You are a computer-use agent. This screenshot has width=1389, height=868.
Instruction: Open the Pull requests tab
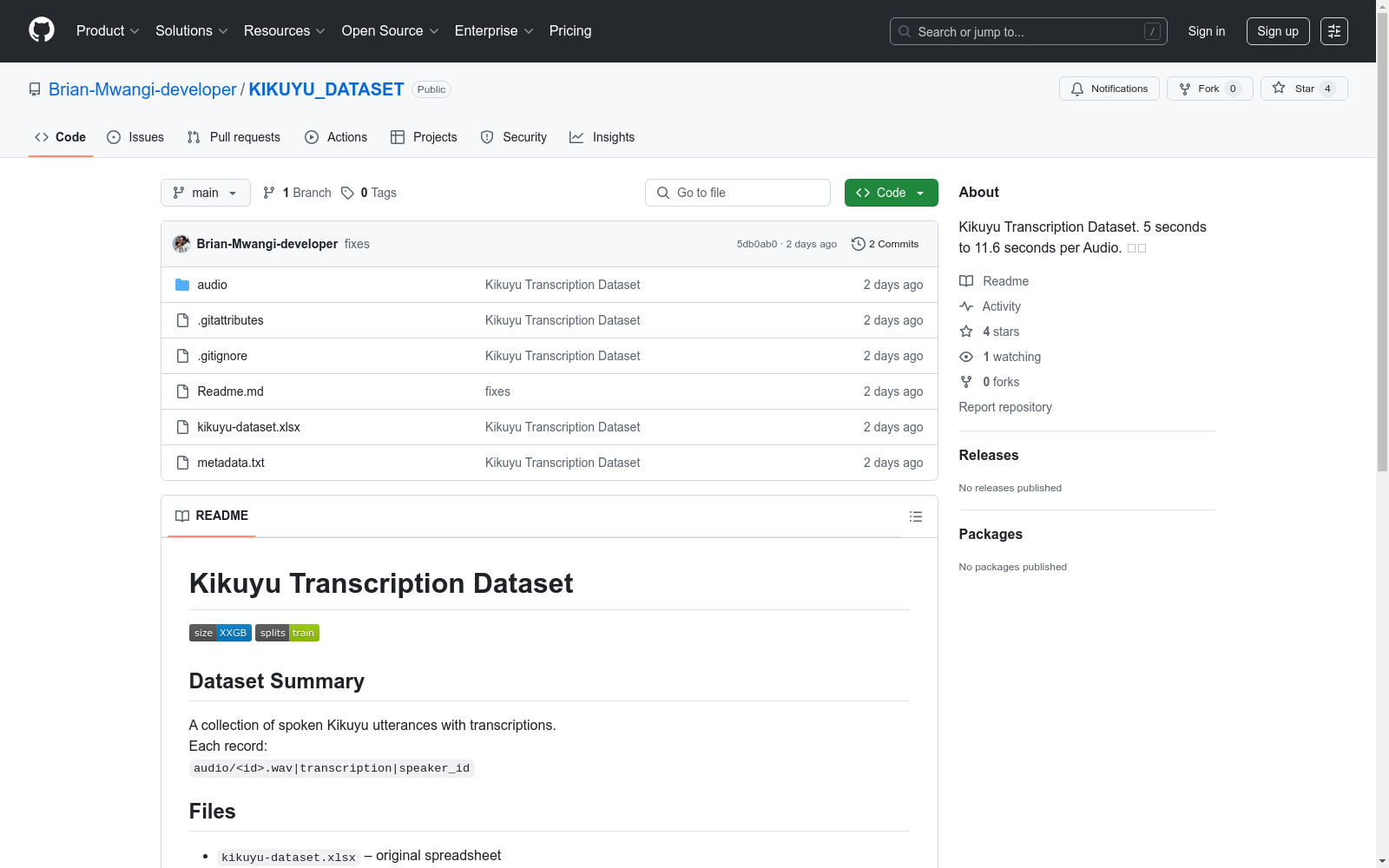point(234,137)
